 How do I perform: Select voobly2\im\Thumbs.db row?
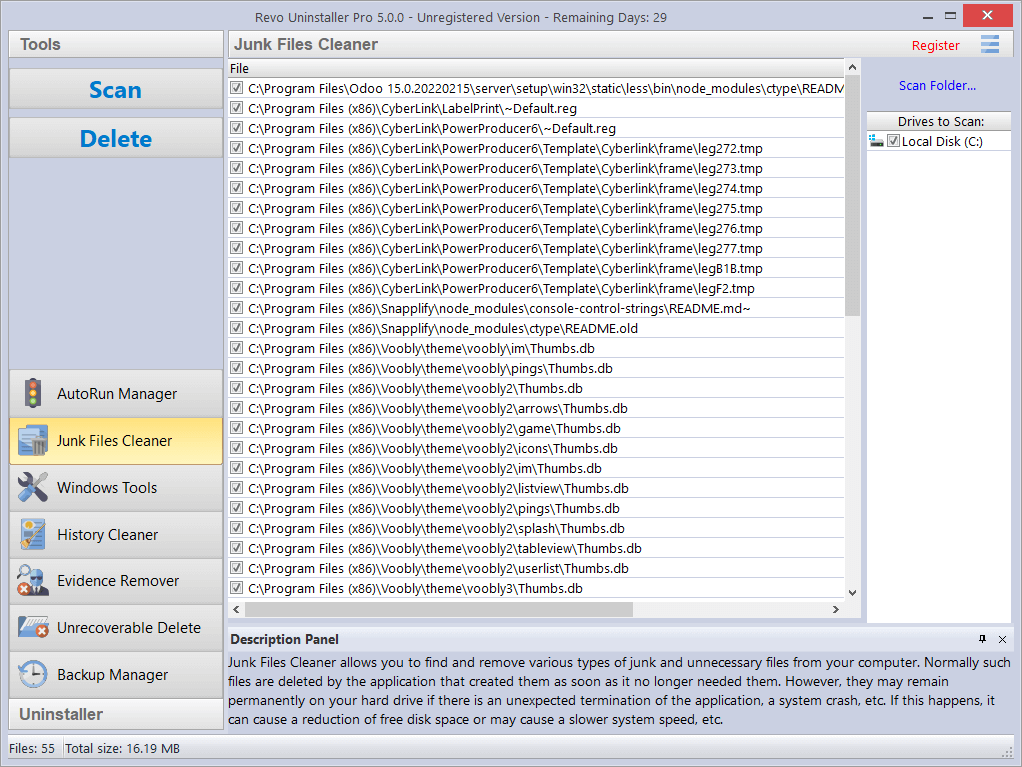(x=536, y=468)
